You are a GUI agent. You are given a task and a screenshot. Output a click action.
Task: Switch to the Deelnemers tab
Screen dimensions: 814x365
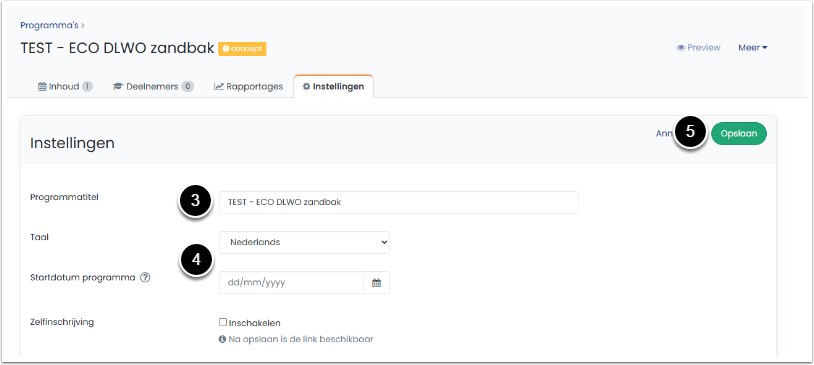(x=153, y=87)
